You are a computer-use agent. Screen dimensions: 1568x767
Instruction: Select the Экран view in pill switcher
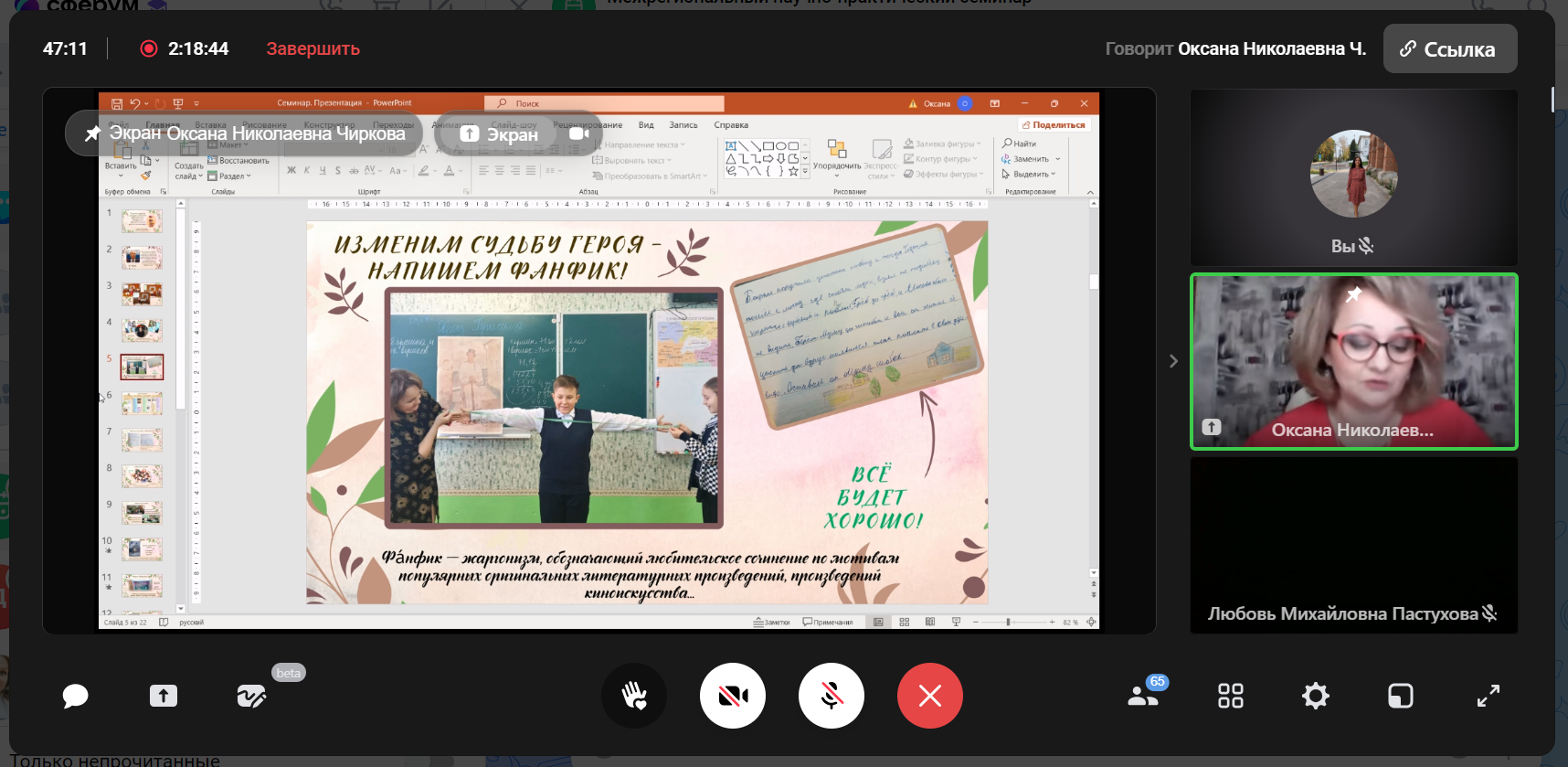499,134
